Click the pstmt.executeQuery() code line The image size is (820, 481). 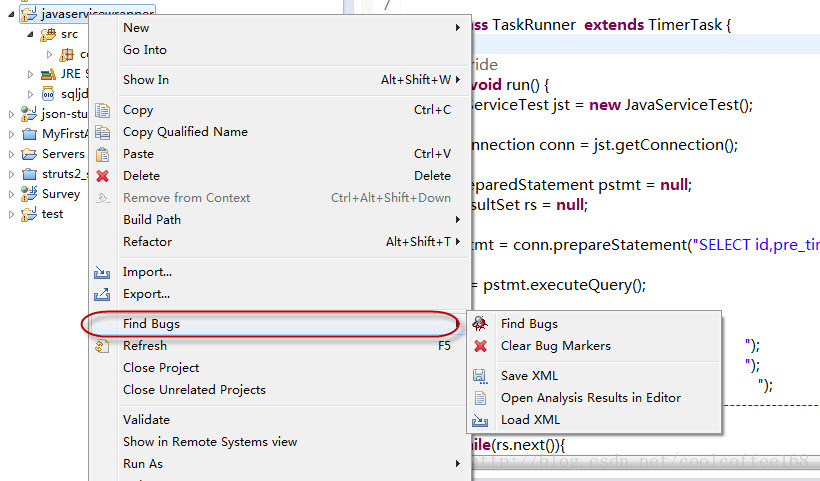pos(564,285)
